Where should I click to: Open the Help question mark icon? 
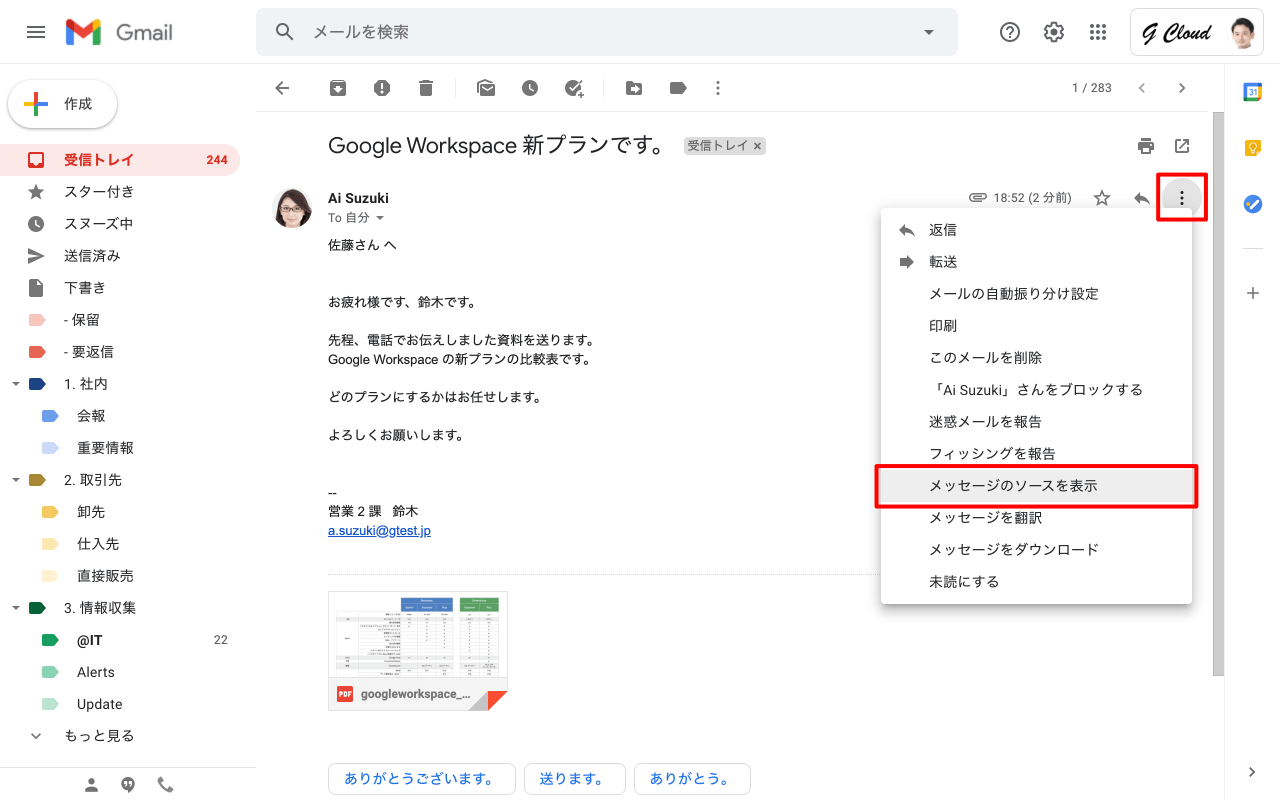[1010, 32]
